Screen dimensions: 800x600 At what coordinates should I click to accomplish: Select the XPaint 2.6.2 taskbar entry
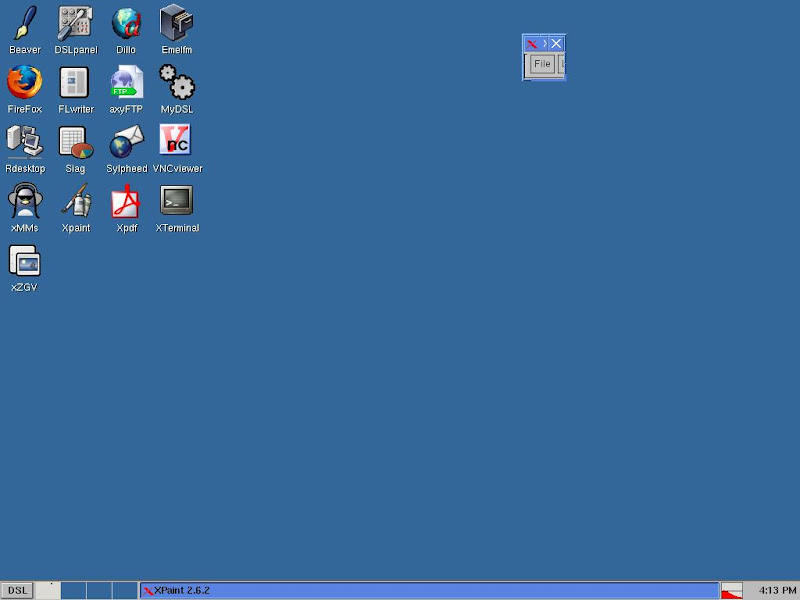click(430, 591)
